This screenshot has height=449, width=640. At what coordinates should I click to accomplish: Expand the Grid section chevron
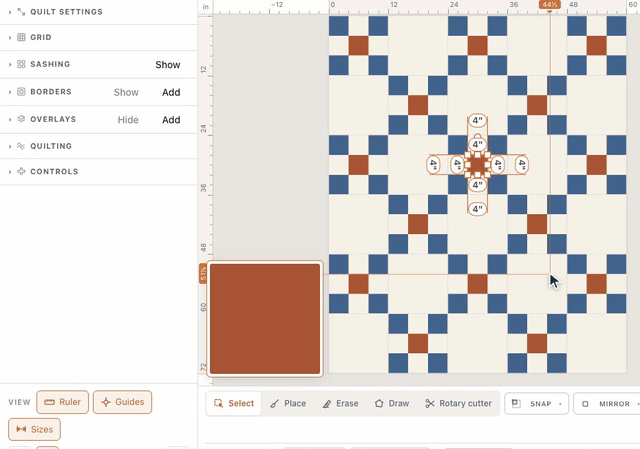pos(10,38)
